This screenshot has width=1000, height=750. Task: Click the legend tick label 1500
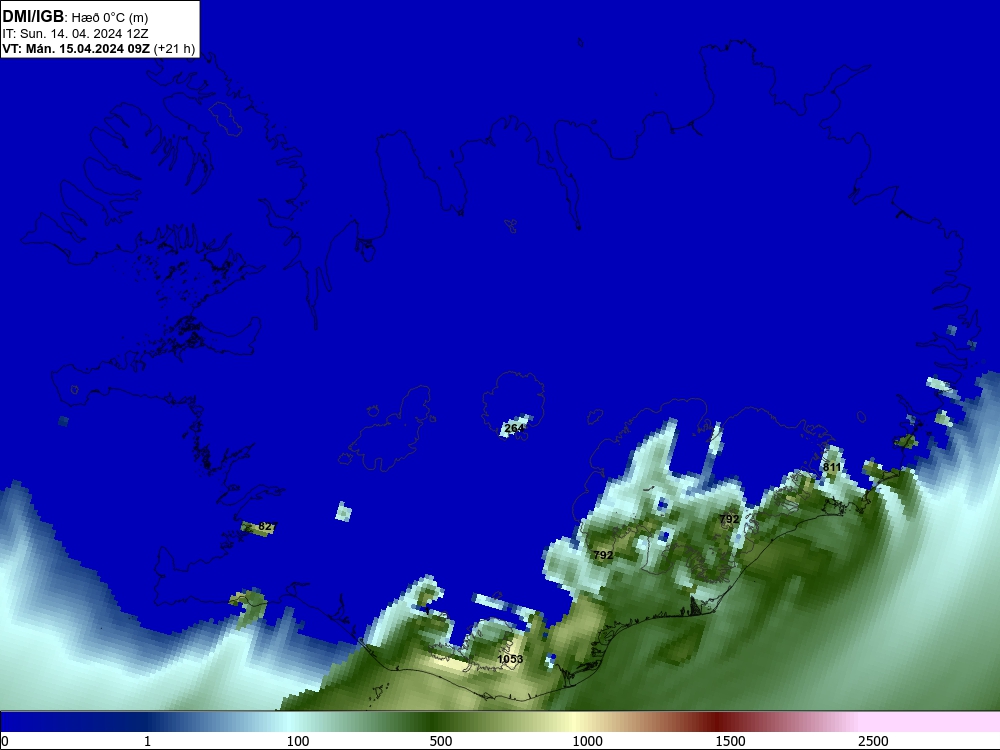coord(730,741)
